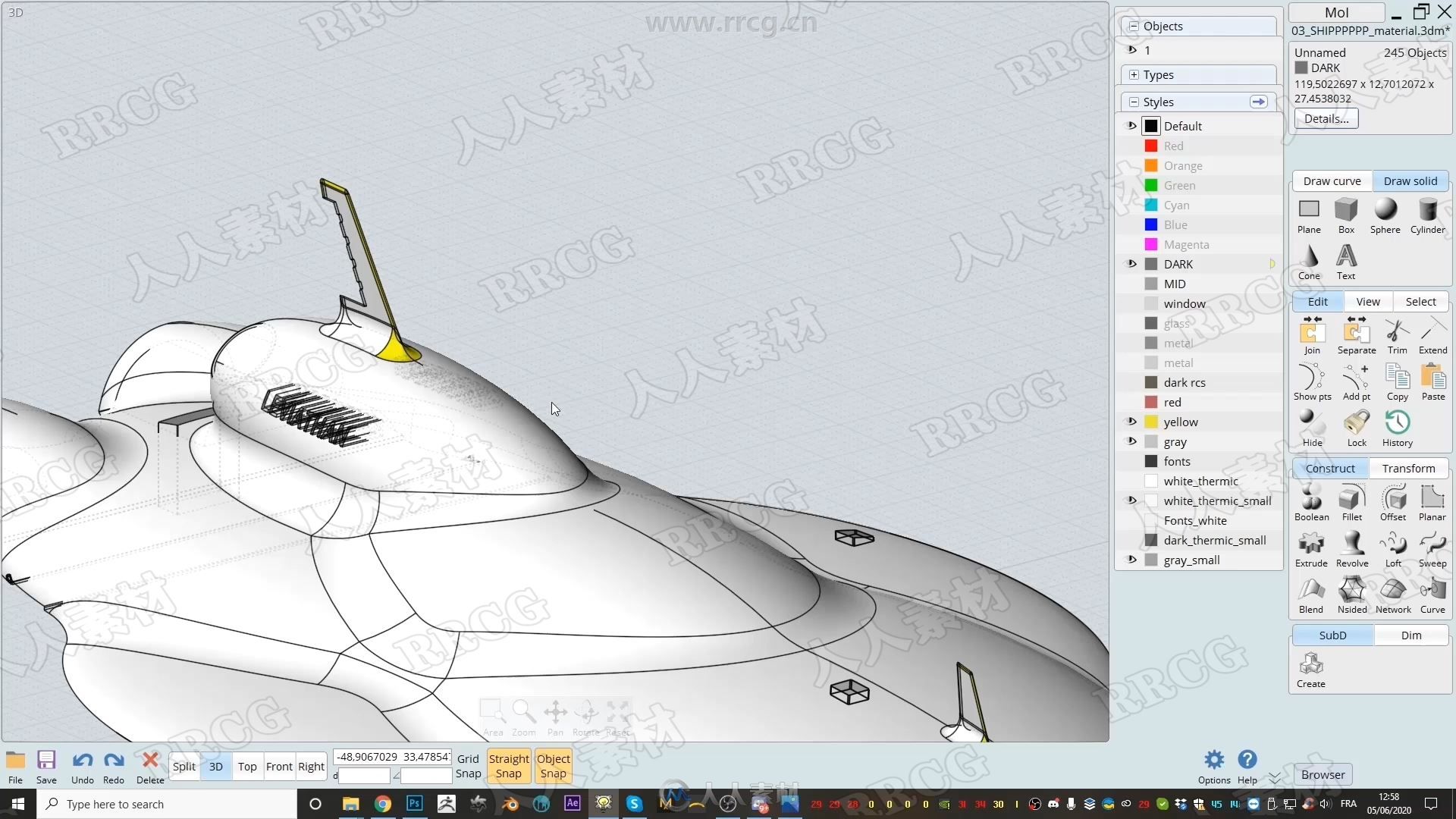Select the red color swatch
This screenshot has height=819, width=1456.
[1151, 145]
